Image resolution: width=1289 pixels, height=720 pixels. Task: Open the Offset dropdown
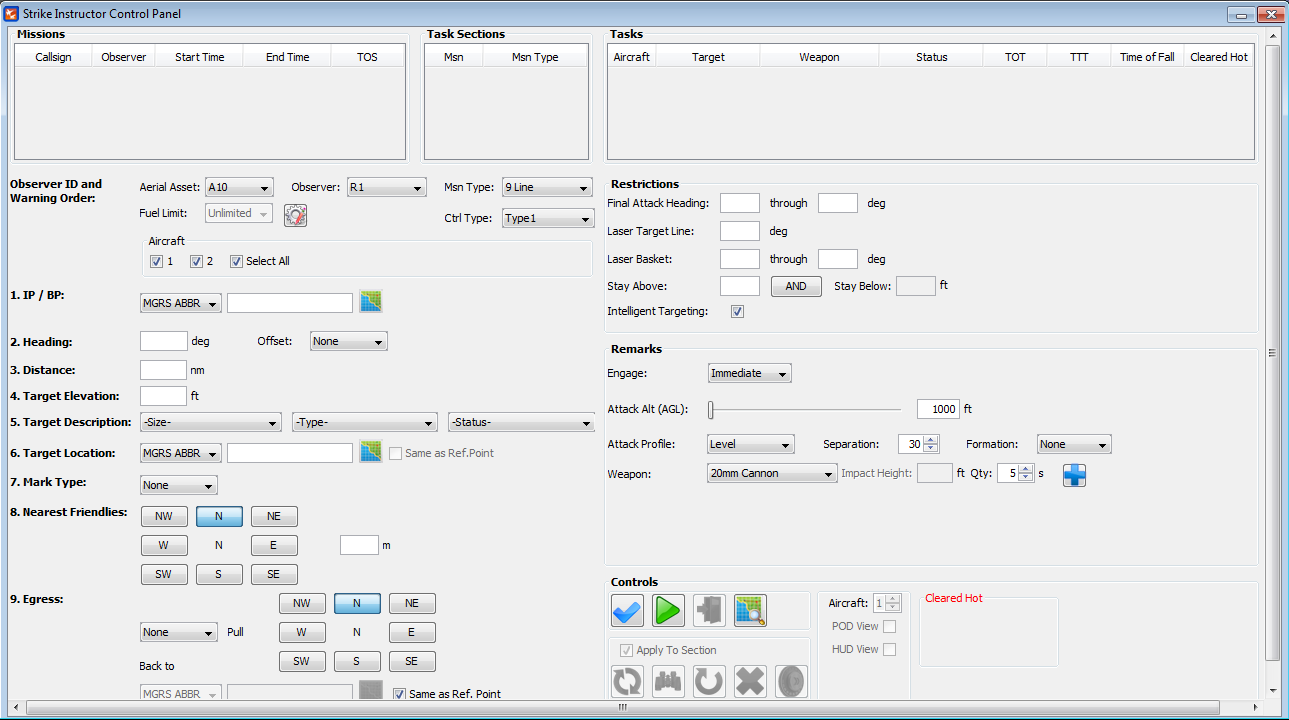point(349,342)
